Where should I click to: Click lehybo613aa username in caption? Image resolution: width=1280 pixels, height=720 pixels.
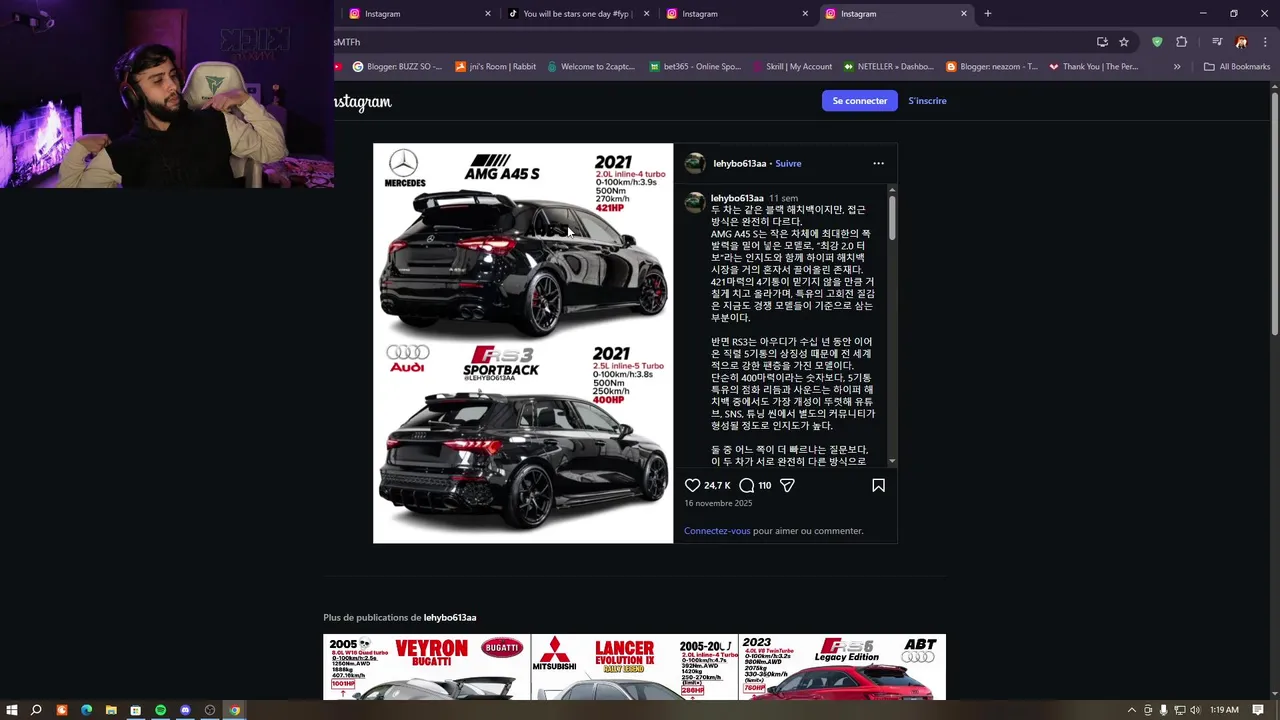pos(737,198)
